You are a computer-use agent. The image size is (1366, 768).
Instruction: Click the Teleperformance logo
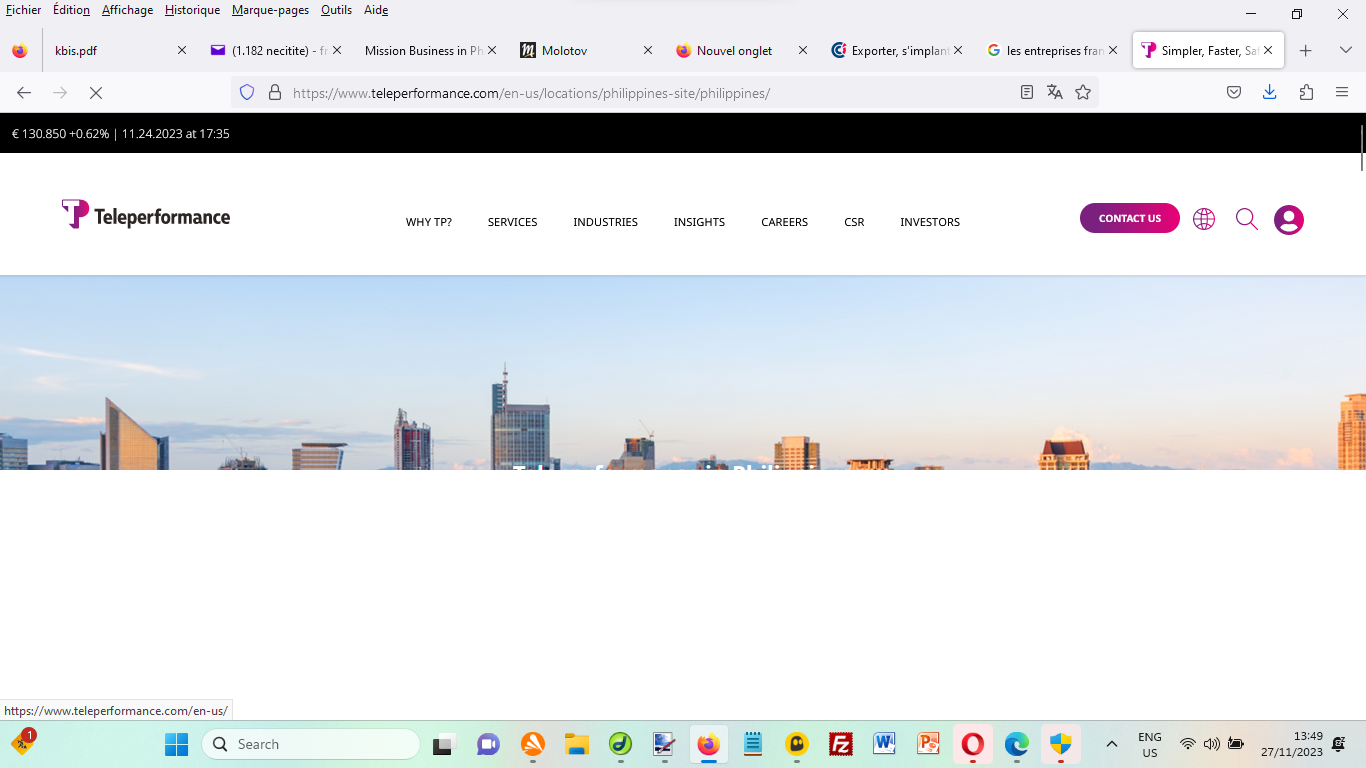(x=146, y=215)
